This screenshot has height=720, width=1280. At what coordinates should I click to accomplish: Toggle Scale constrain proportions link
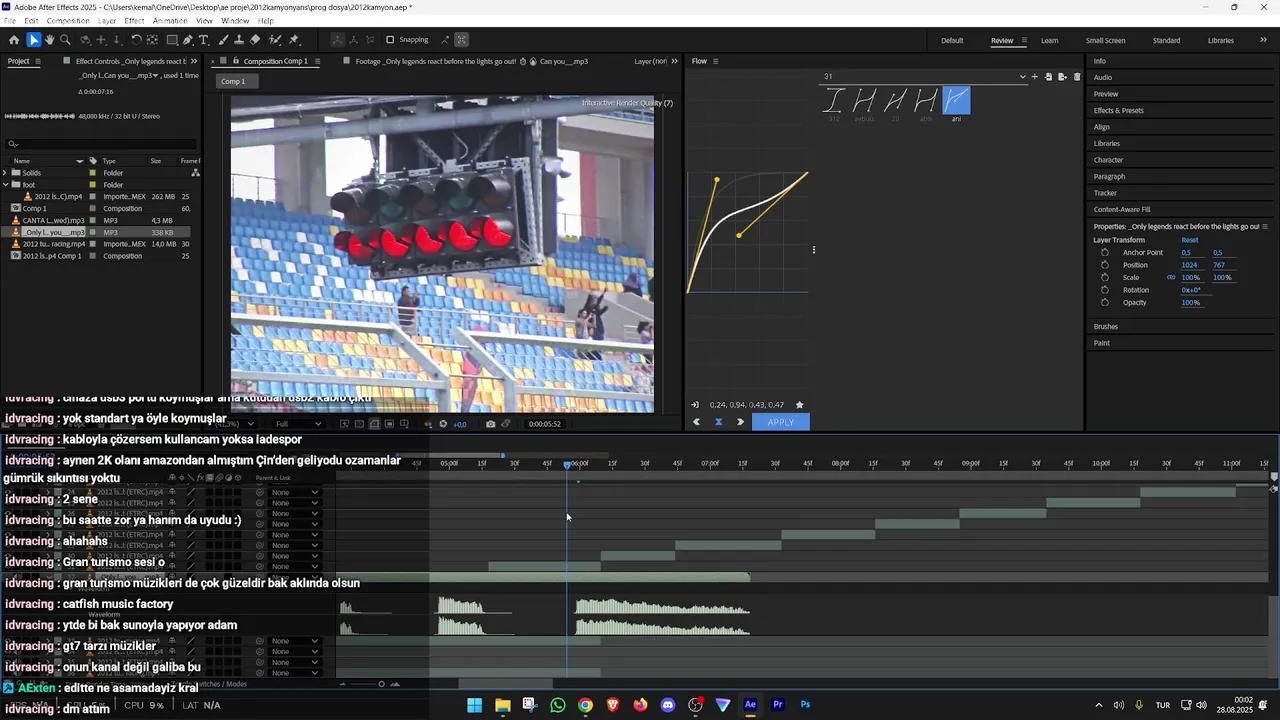tap(1171, 277)
